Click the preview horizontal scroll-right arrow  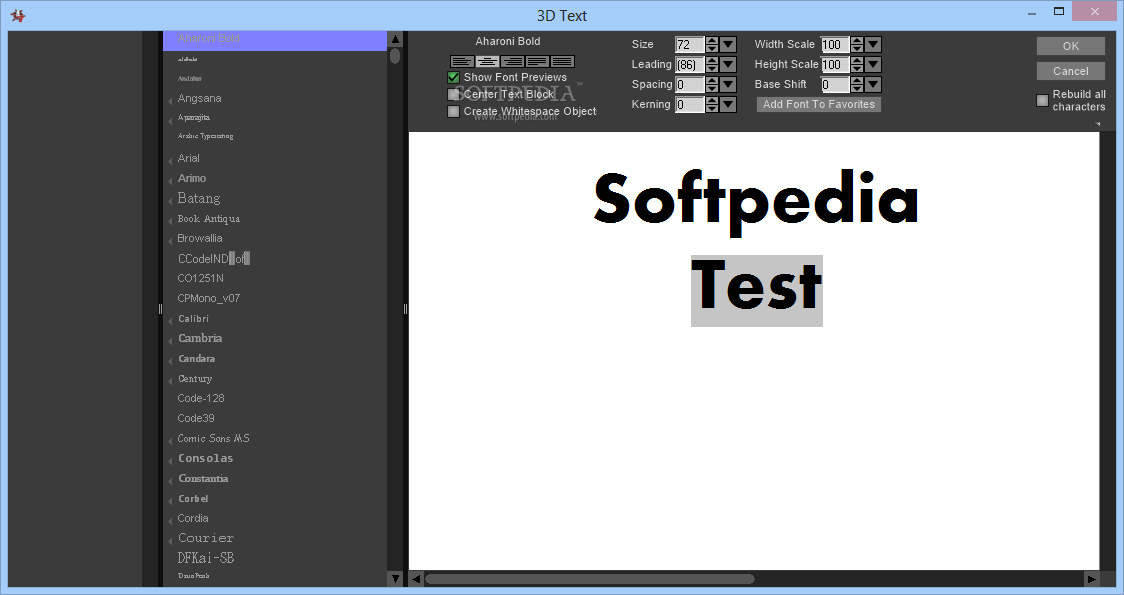[x=1091, y=579]
